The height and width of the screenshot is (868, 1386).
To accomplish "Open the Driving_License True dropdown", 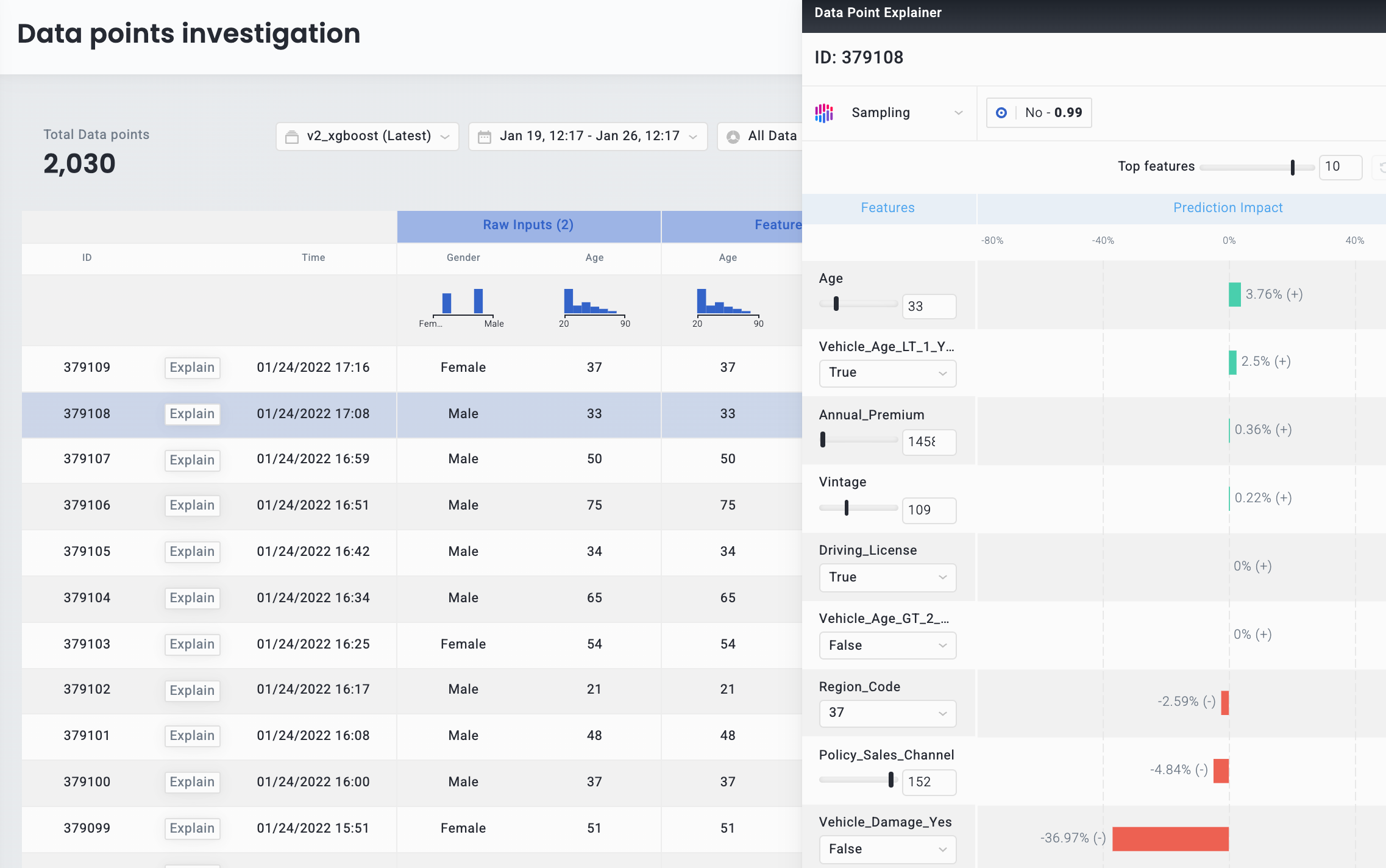I will click(x=887, y=577).
